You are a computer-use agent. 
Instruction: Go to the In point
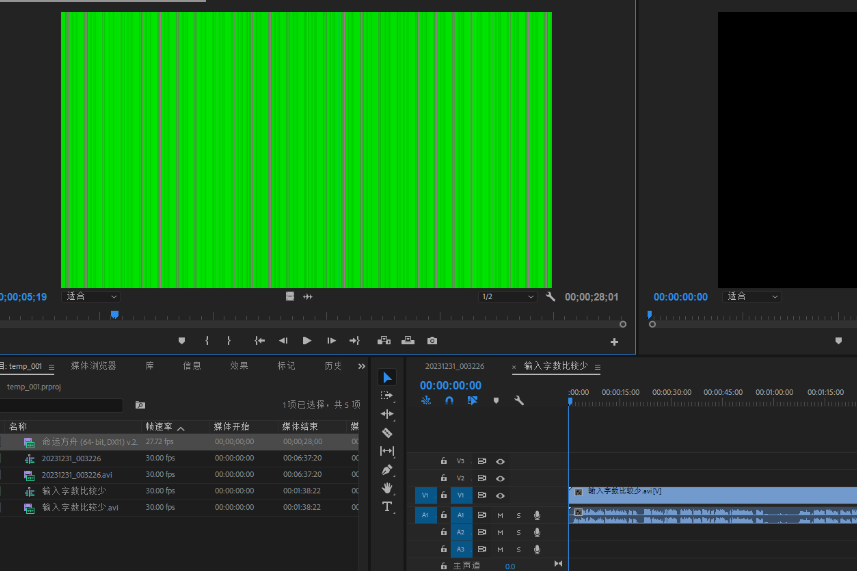coord(260,341)
